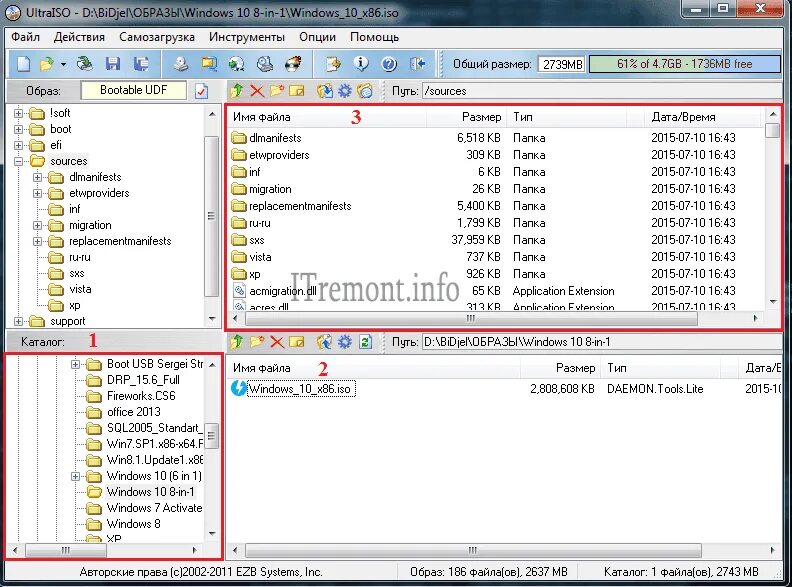Sort image list by Имя файла column
The width and height of the screenshot is (792, 587).
327,117
